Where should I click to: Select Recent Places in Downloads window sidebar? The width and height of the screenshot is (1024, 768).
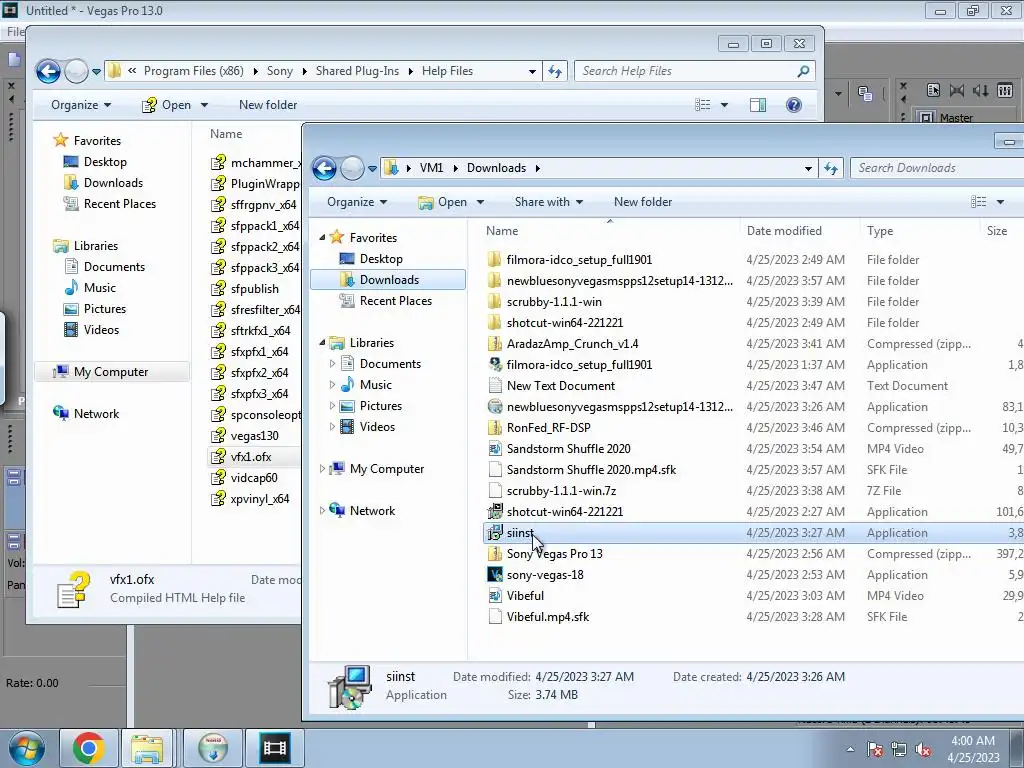(x=395, y=301)
